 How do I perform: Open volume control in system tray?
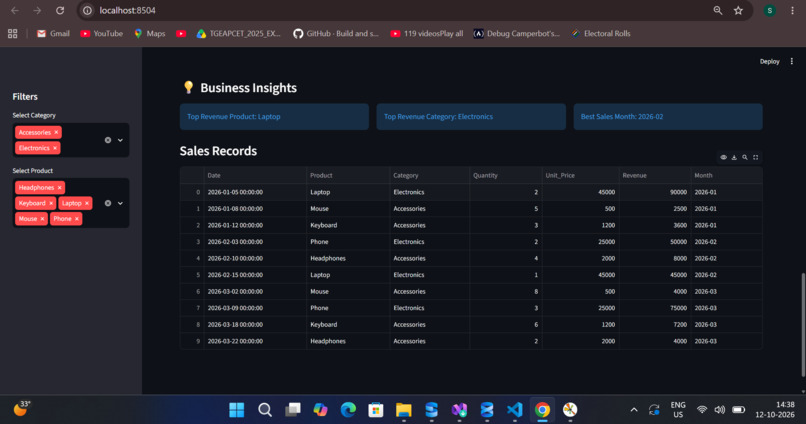[720, 410]
